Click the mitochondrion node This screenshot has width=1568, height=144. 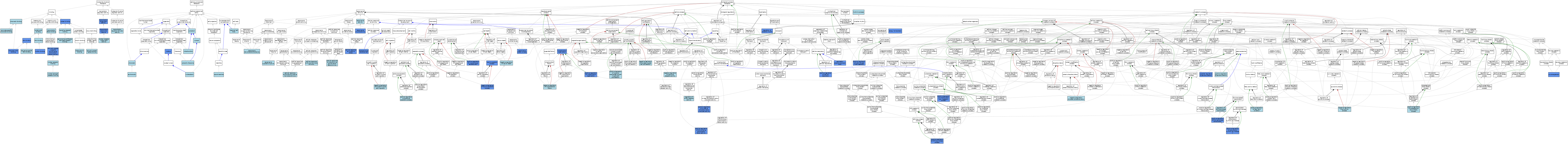[188, 51]
